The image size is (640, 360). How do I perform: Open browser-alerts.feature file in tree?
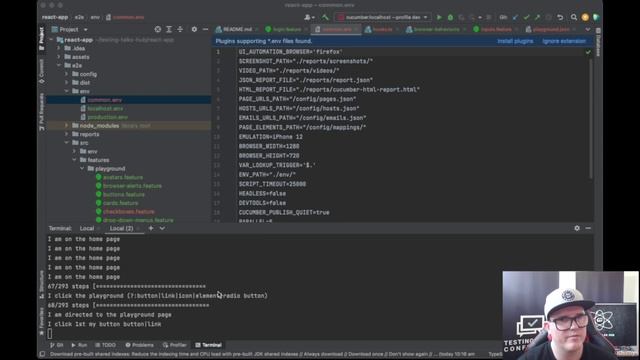click(132, 186)
